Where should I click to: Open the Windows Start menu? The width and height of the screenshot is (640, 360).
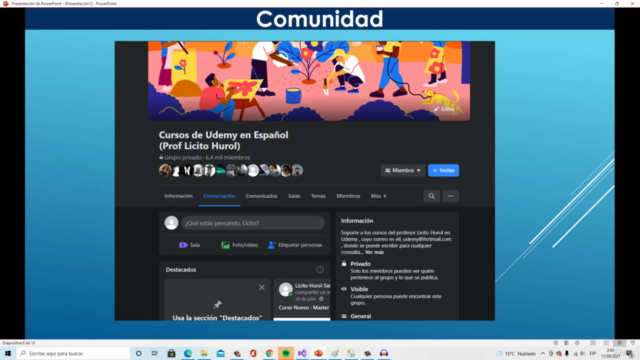[x=8, y=353]
